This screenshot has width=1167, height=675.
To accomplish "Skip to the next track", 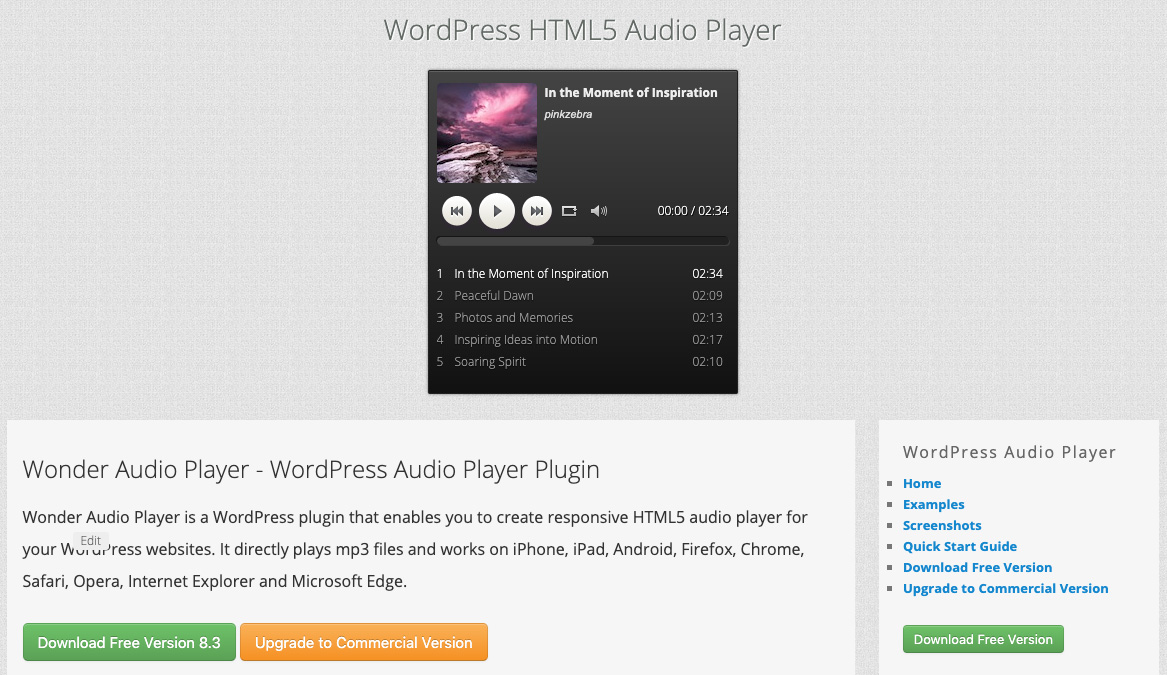I will pos(537,210).
